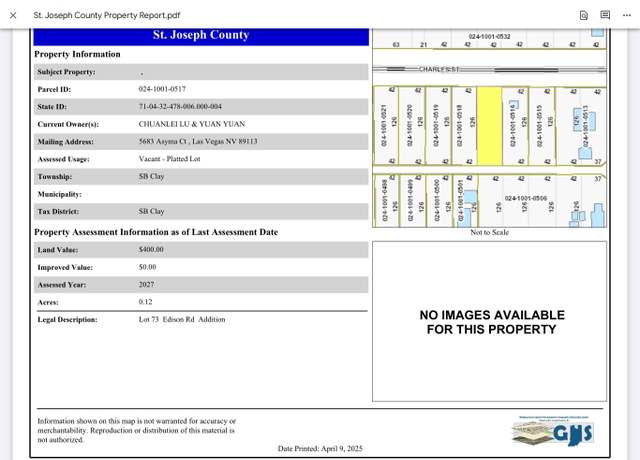Click the Assessed Year value 2027
Viewport: 640px width, 460px height.
(x=146, y=284)
